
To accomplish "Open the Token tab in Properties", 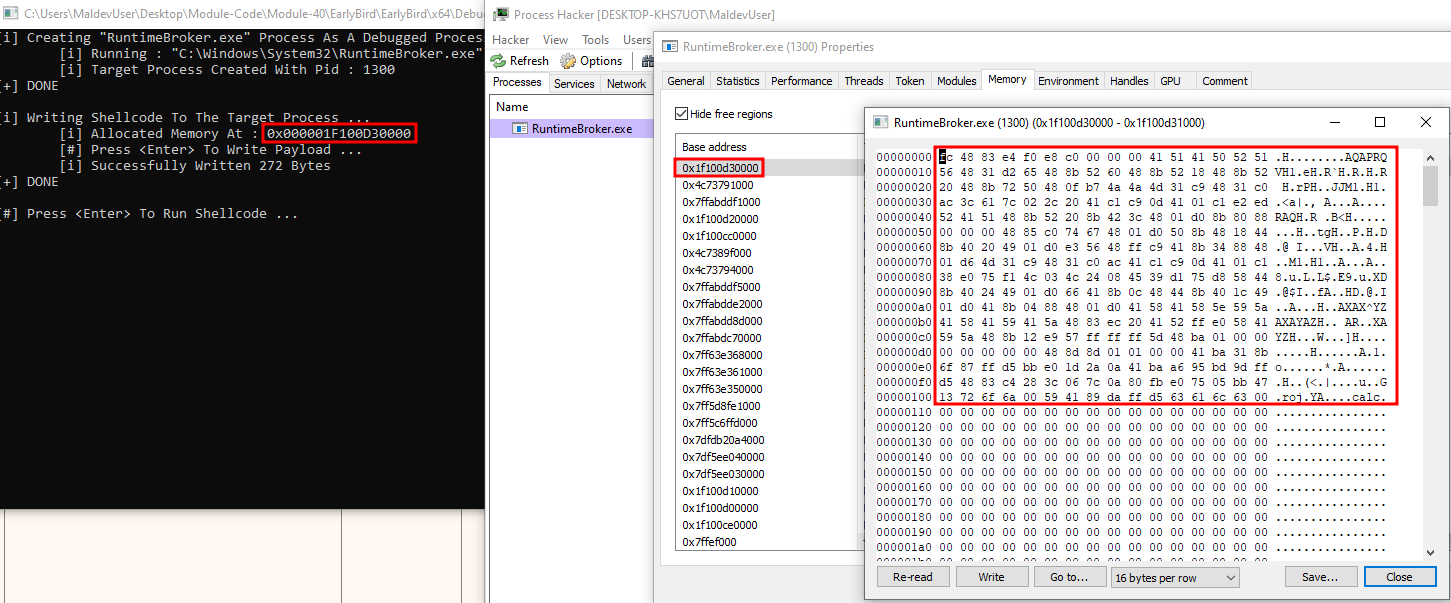I will pyautogui.click(x=910, y=81).
